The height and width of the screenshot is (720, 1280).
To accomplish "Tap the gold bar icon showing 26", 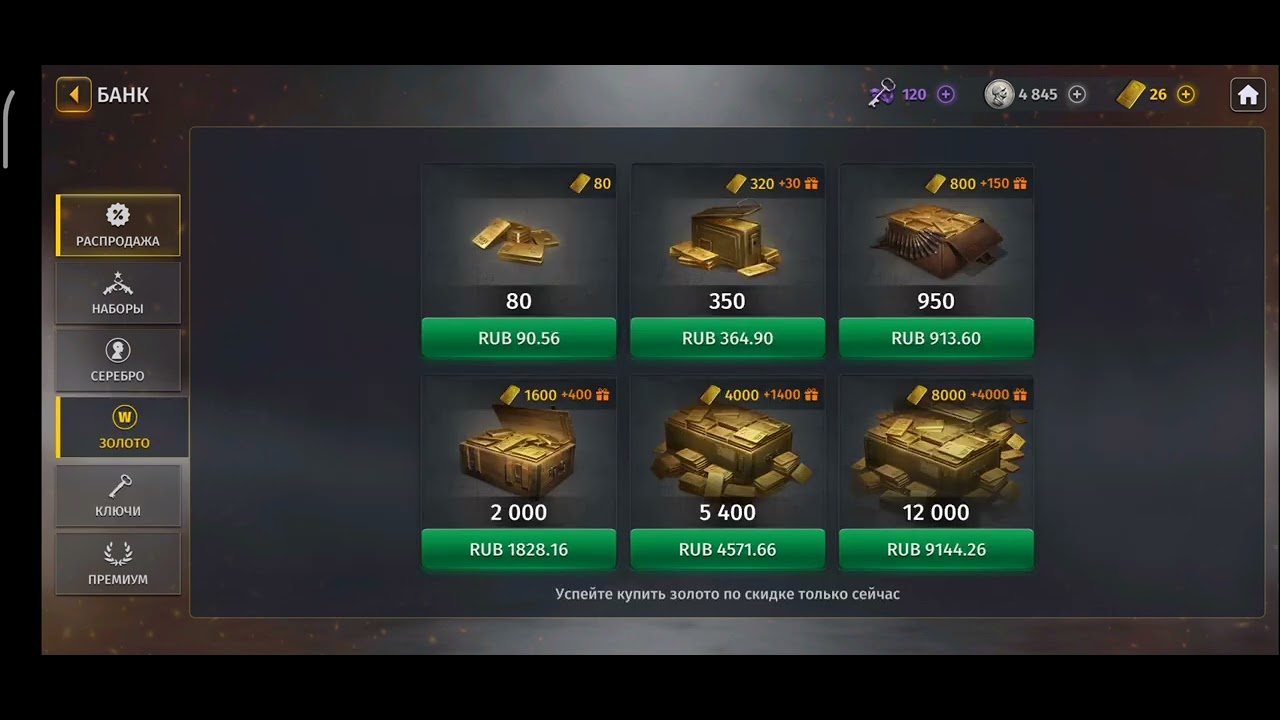I will pyautogui.click(x=1130, y=95).
